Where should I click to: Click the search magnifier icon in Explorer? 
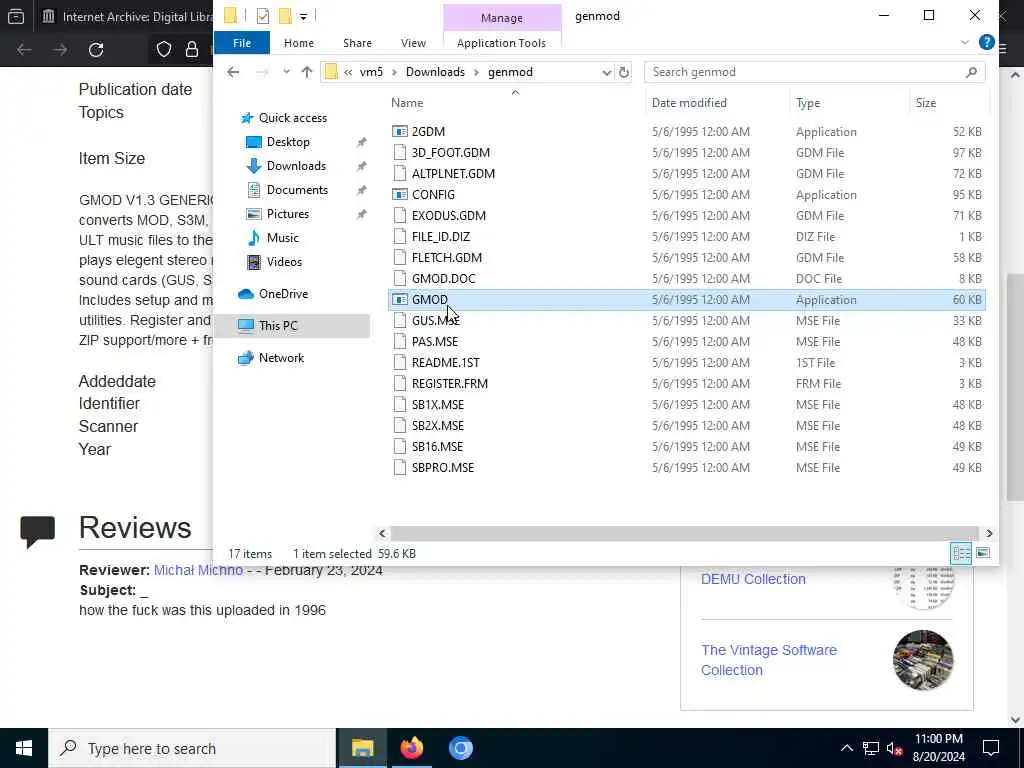971,72
